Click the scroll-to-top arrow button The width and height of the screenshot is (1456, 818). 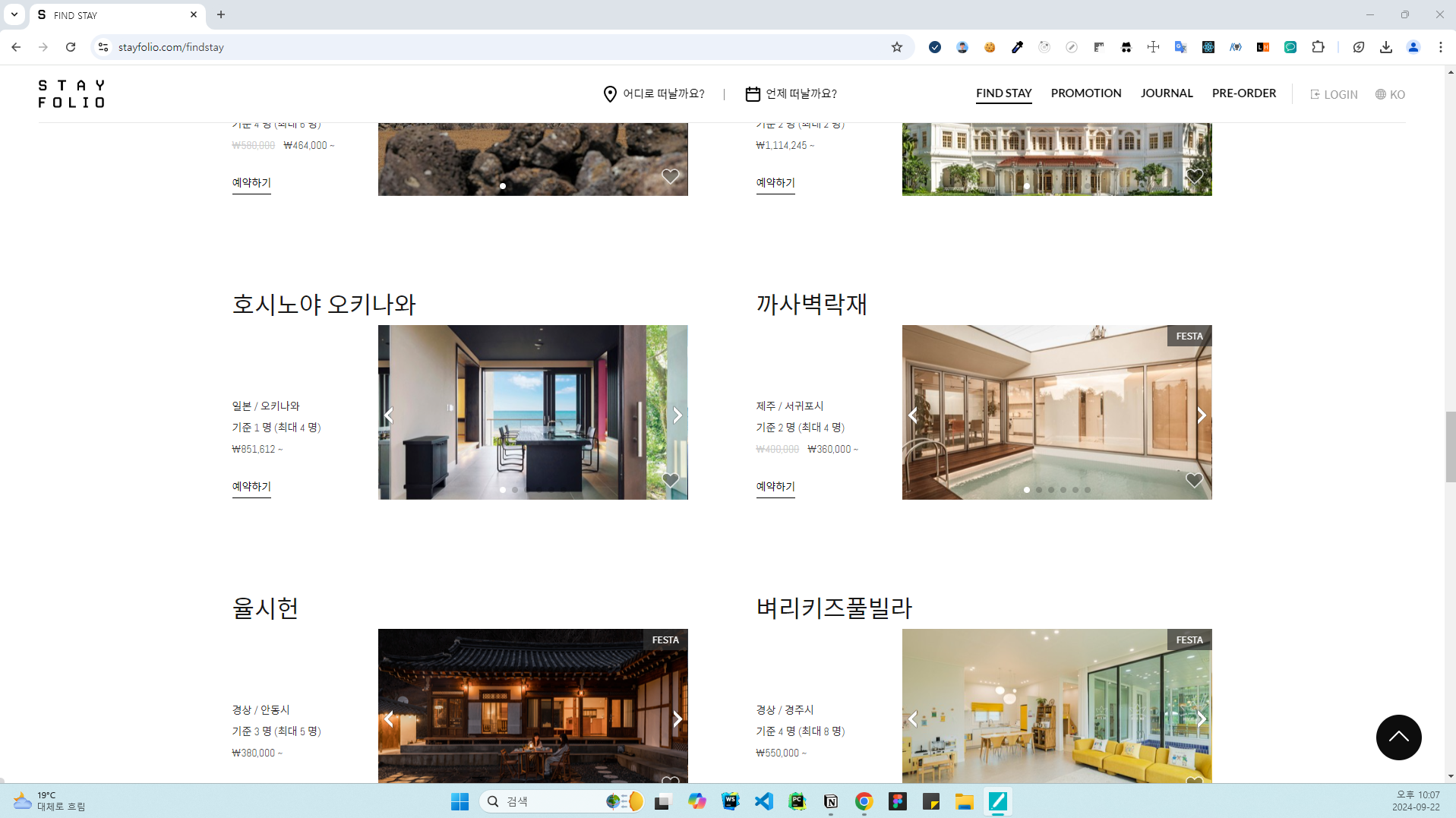(1398, 737)
